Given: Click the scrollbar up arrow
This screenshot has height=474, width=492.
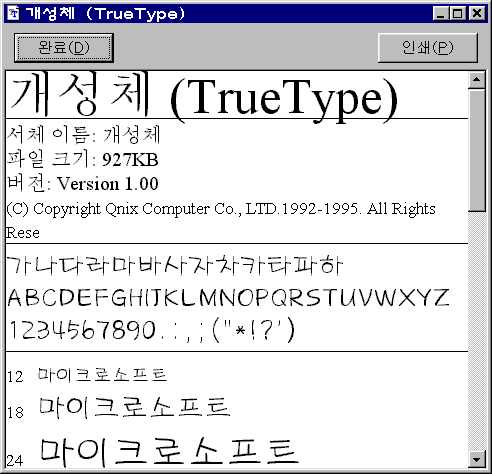Looking at the screenshot, I should coord(477,80).
